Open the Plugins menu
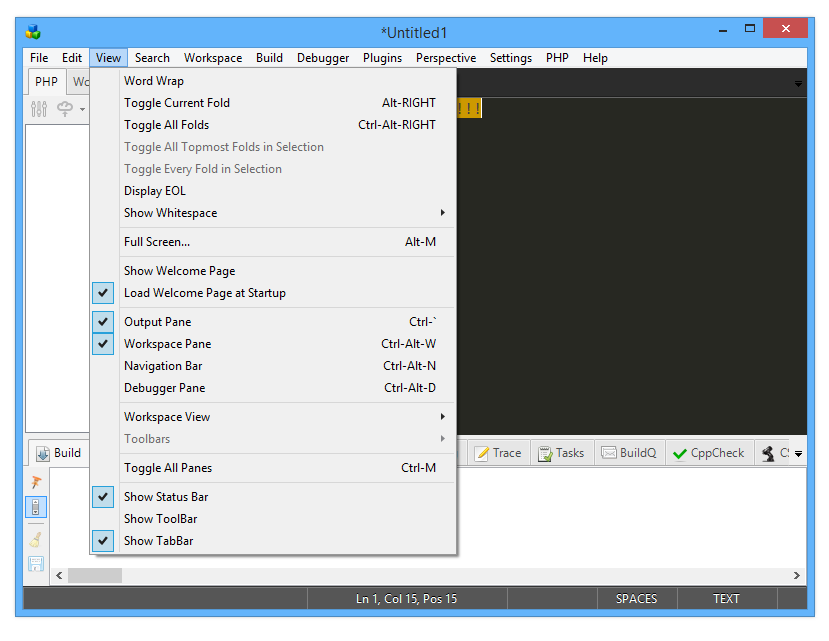 (382, 58)
